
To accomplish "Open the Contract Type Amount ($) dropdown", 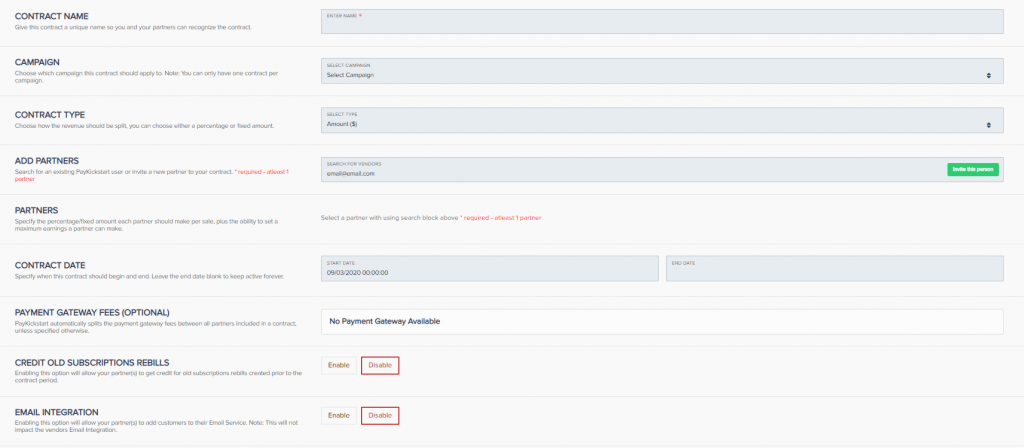I will click(x=650, y=121).
